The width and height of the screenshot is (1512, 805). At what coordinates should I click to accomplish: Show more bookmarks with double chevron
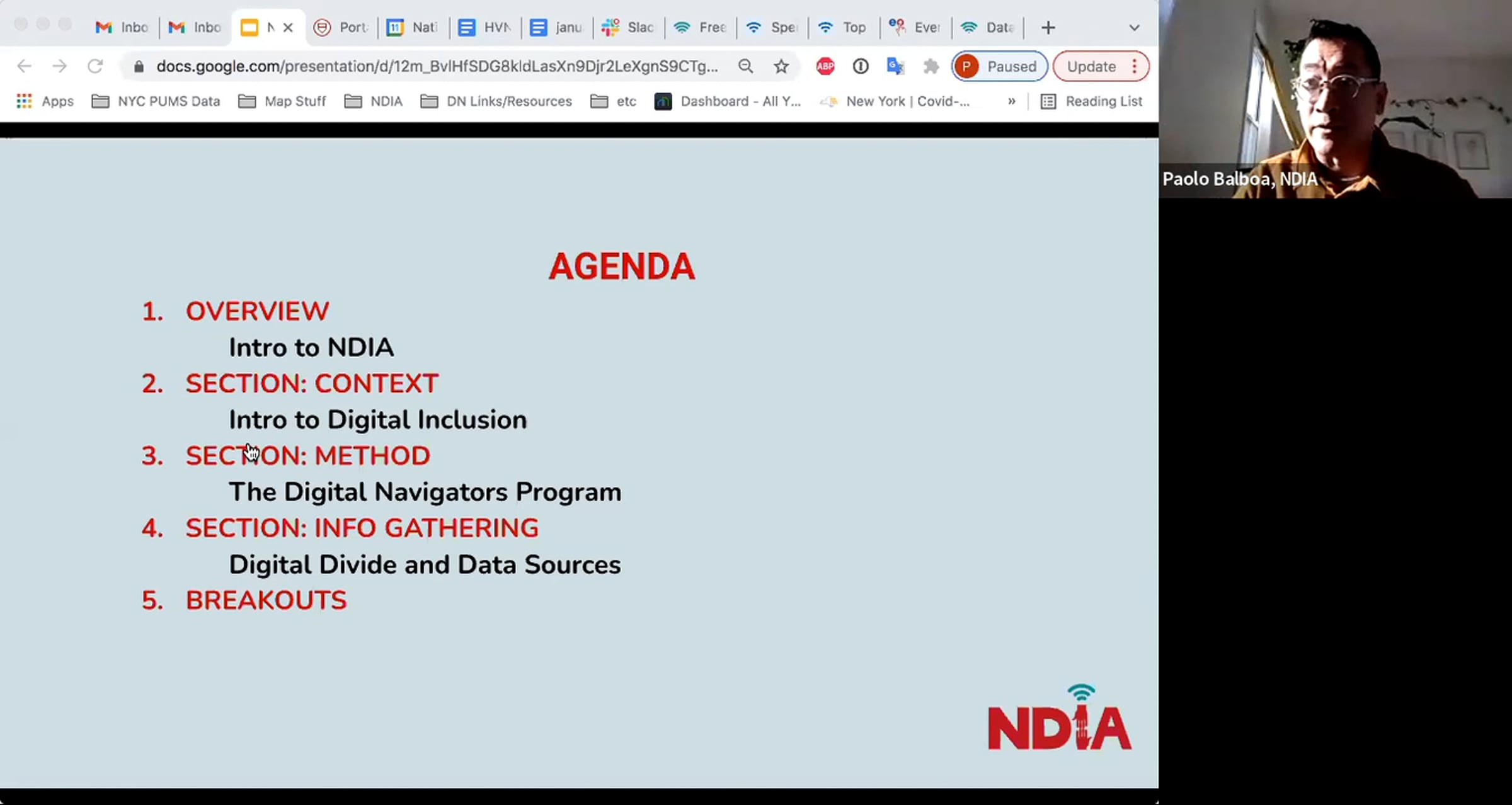(x=1012, y=101)
